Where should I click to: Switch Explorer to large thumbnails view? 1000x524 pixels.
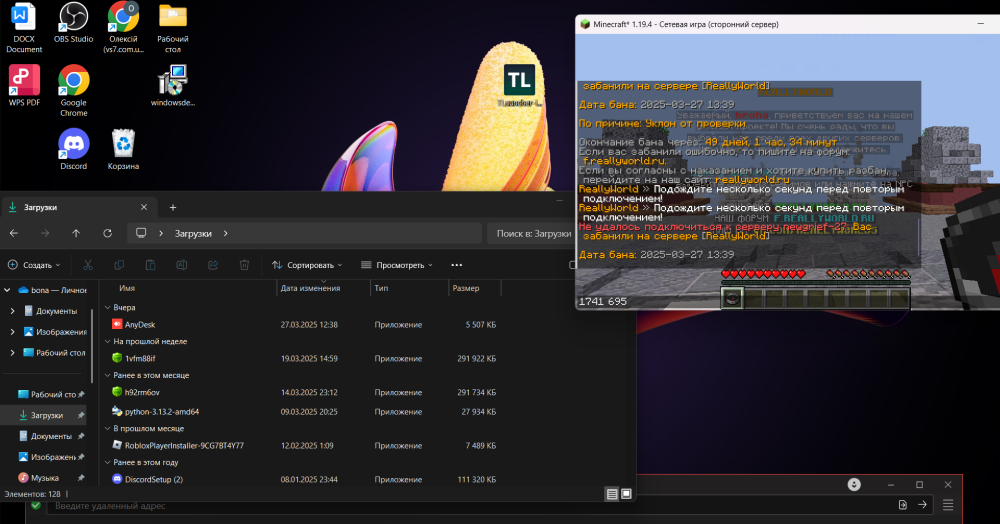tap(626, 494)
